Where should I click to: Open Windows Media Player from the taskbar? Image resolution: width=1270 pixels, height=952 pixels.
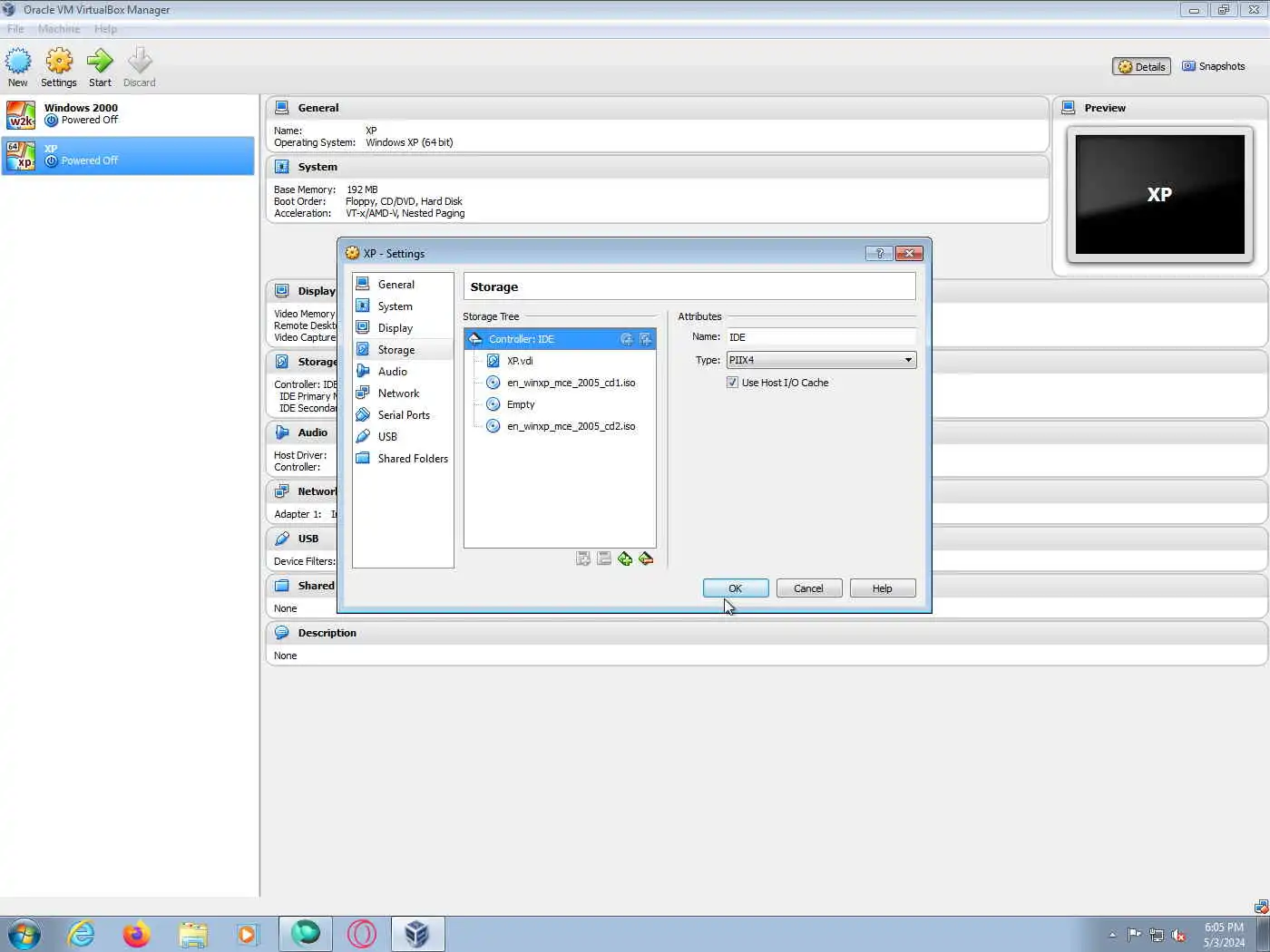[x=247, y=934]
